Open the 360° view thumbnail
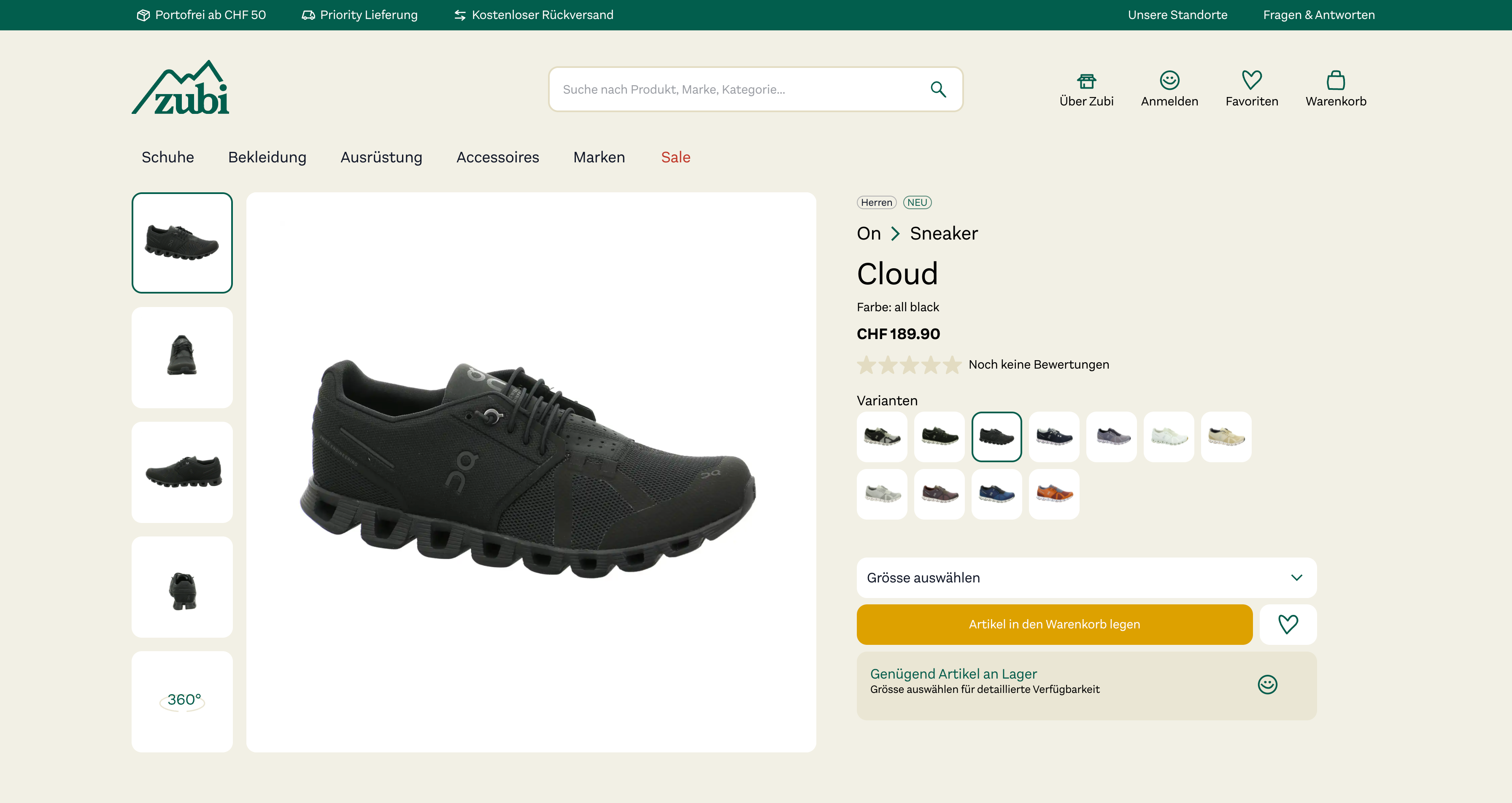 pyautogui.click(x=182, y=701)
